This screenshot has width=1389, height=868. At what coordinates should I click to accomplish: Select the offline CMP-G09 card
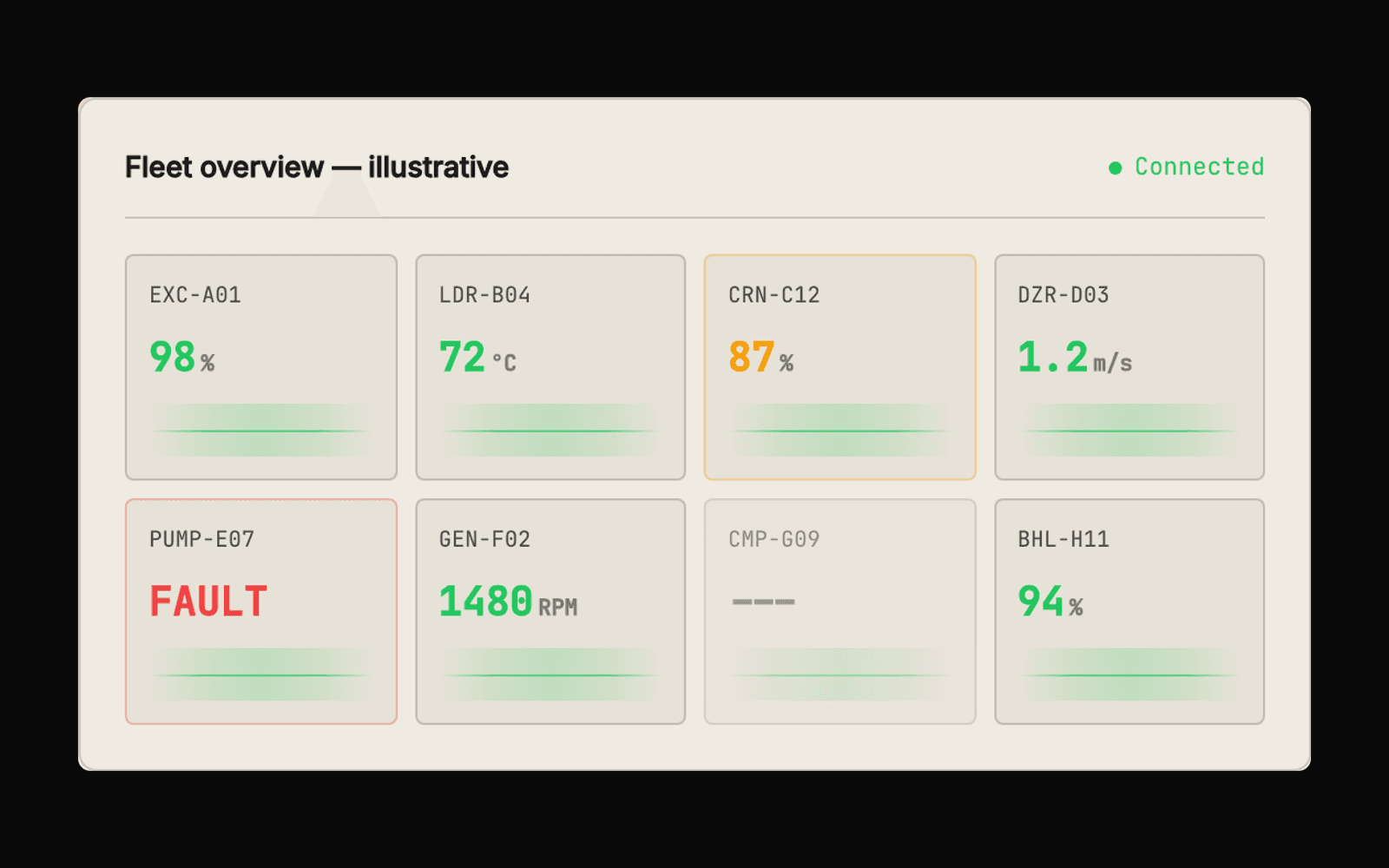coord(840,611)
